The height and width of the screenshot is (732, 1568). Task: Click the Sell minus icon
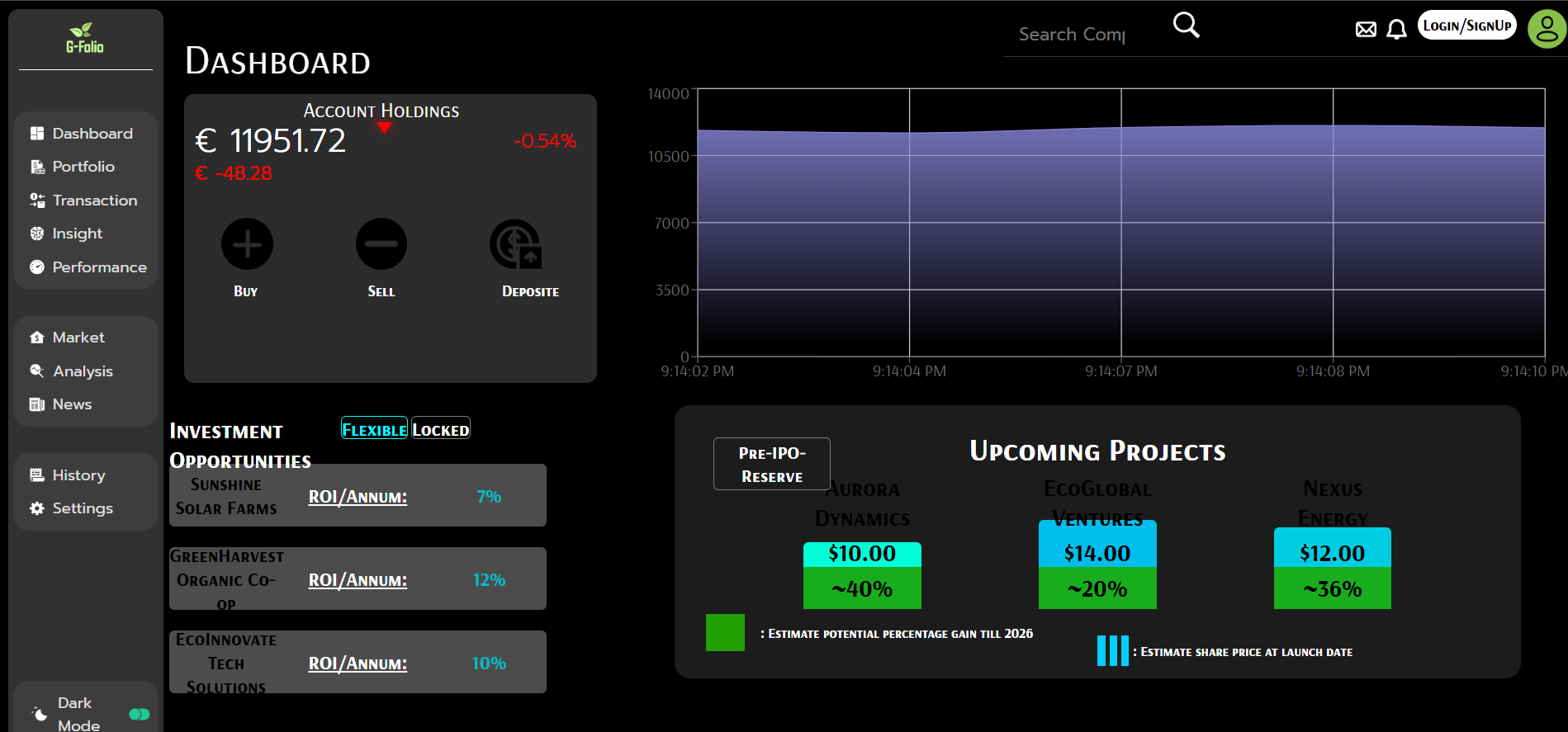pyautogui.click(x=381, y=244)
